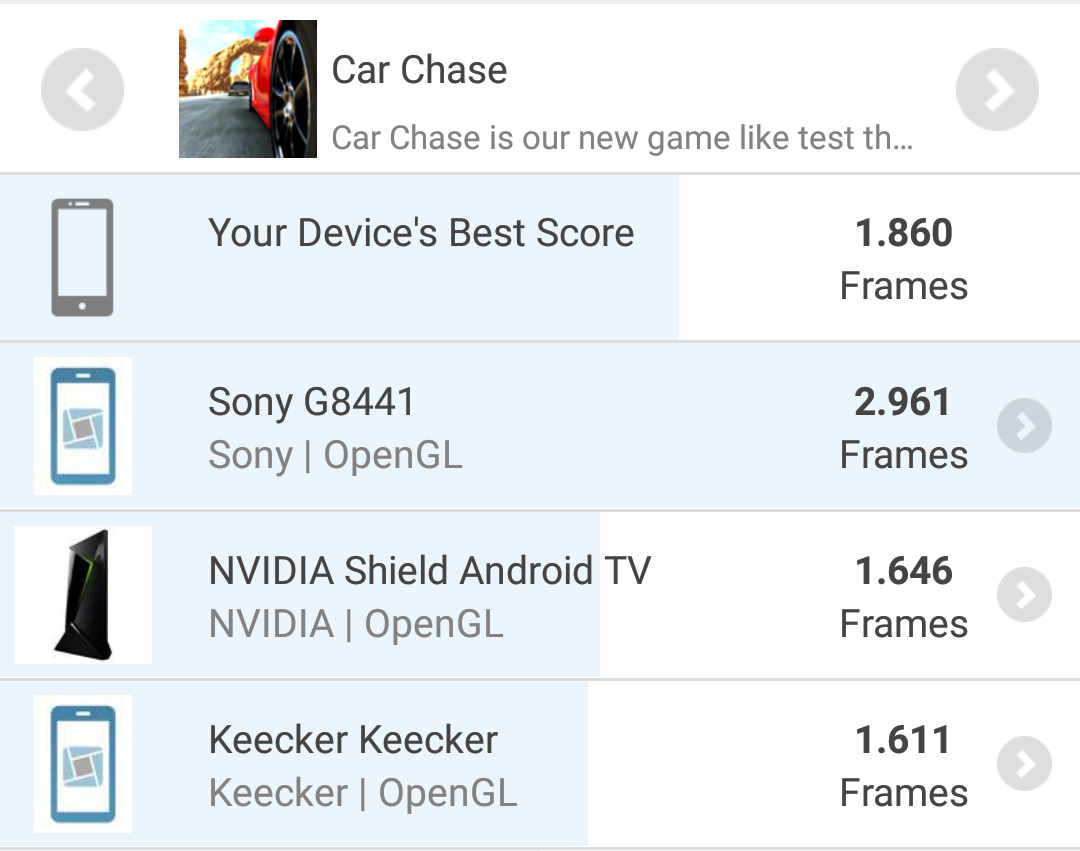Tap the grey phone icon for your device

pos(83,258)
